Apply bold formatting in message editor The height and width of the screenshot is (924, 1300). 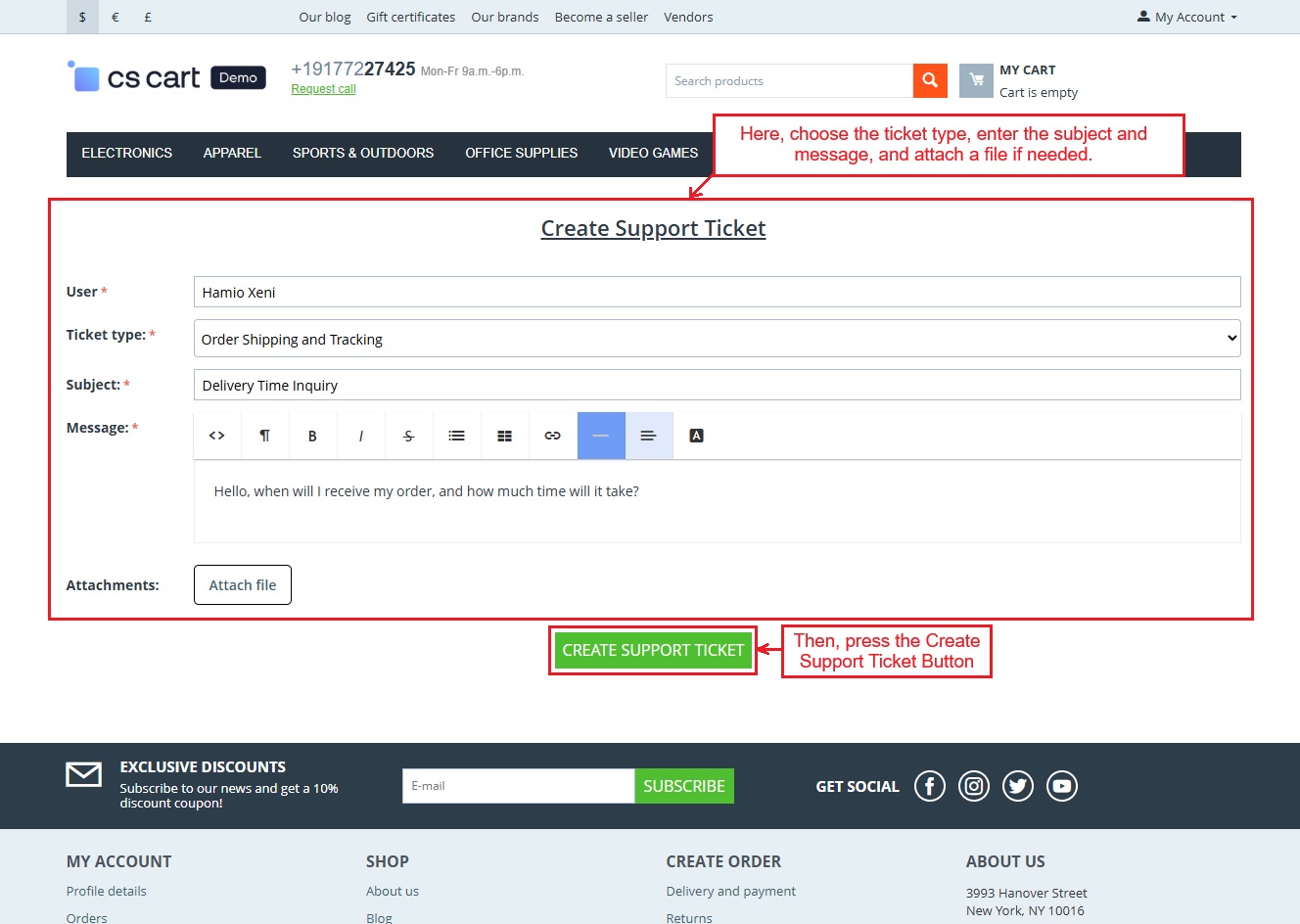(312, 436)
